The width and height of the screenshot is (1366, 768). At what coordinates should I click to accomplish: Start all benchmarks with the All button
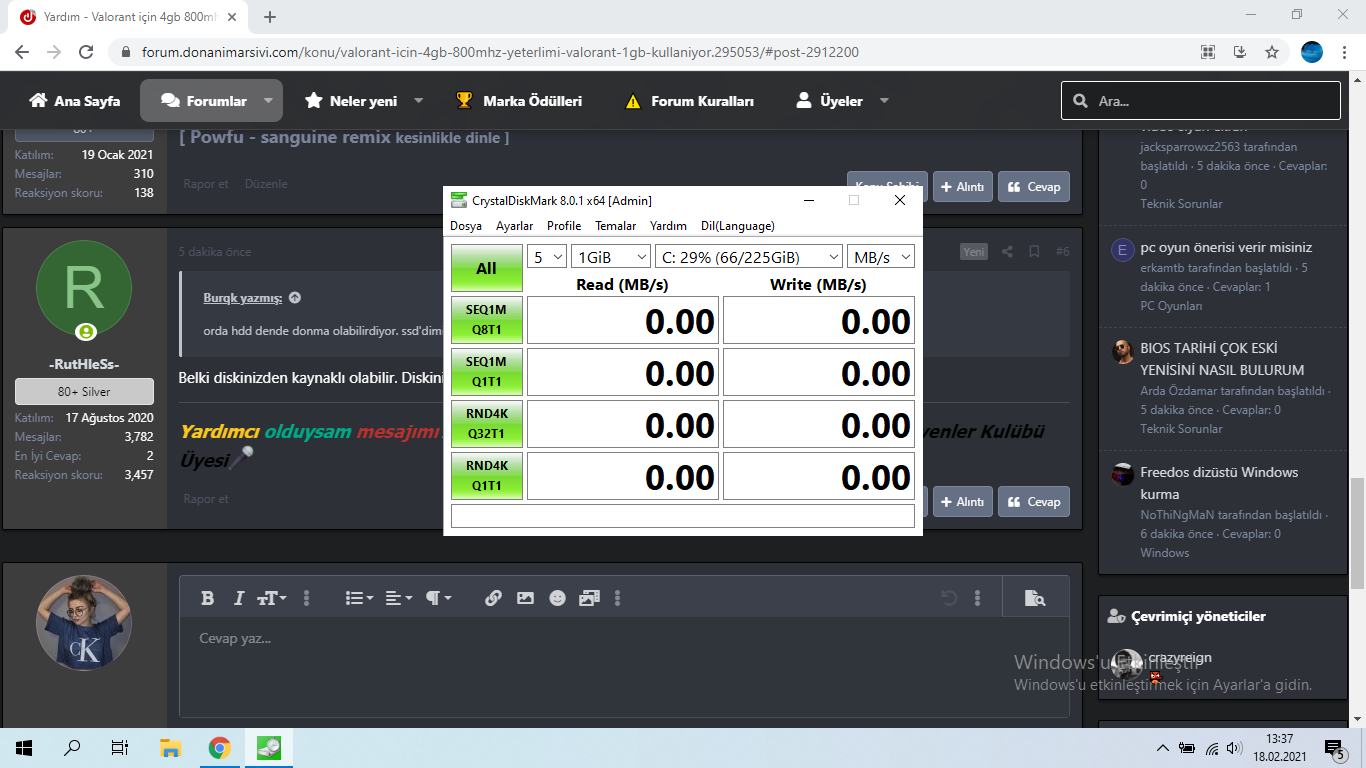pos(487,269)
